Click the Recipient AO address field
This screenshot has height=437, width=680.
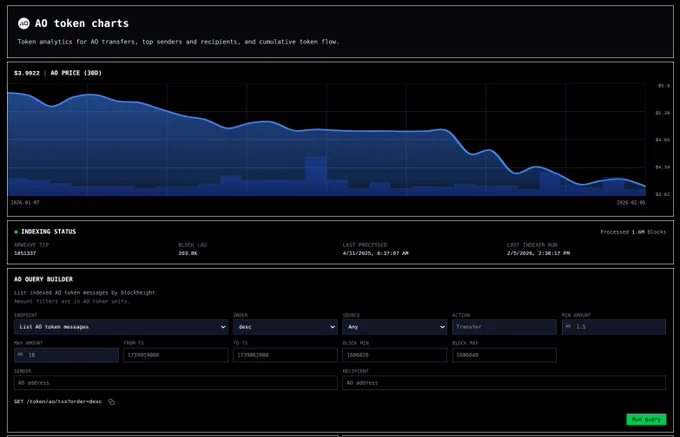[x=504, y=383]
